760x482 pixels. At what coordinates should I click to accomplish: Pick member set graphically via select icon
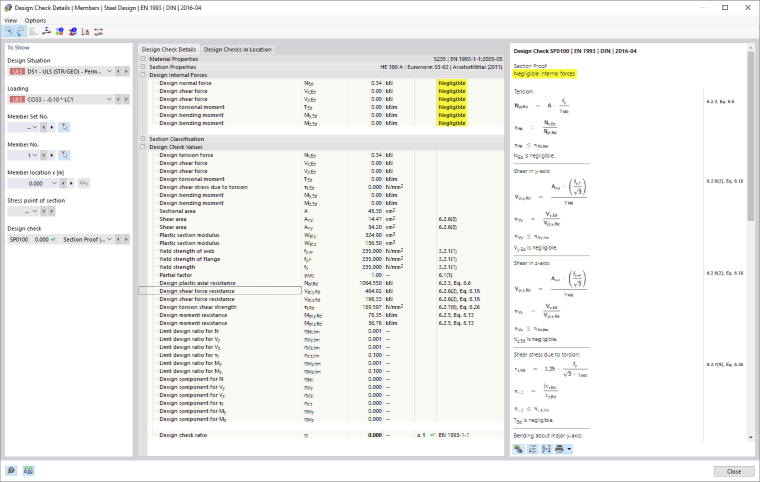(64, 127)
